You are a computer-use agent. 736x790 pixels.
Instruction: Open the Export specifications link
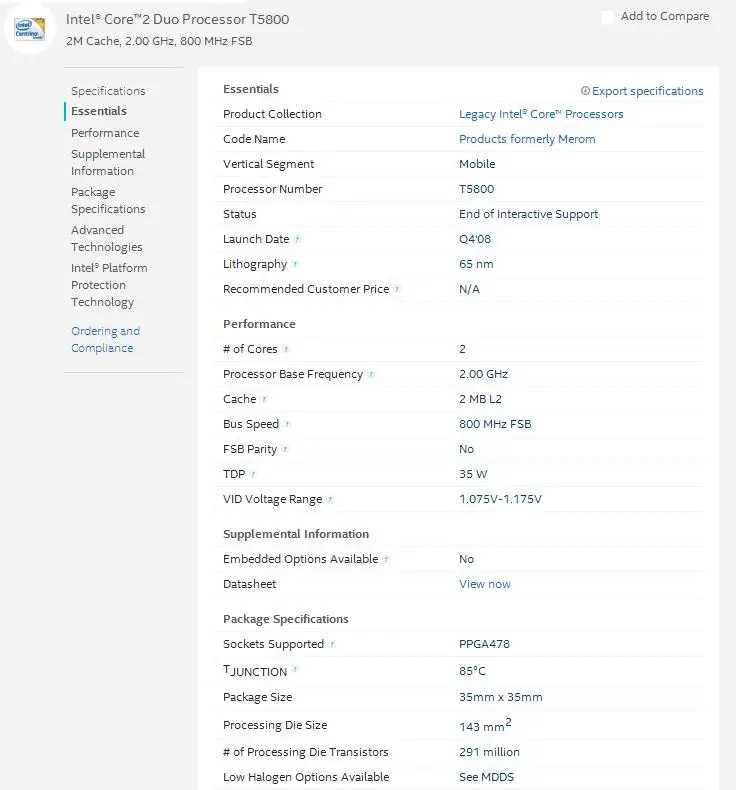coord(647,91)
